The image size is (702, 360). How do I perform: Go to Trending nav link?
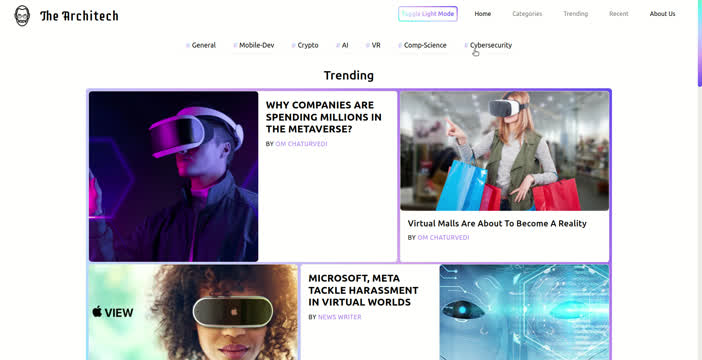[575, 14]
